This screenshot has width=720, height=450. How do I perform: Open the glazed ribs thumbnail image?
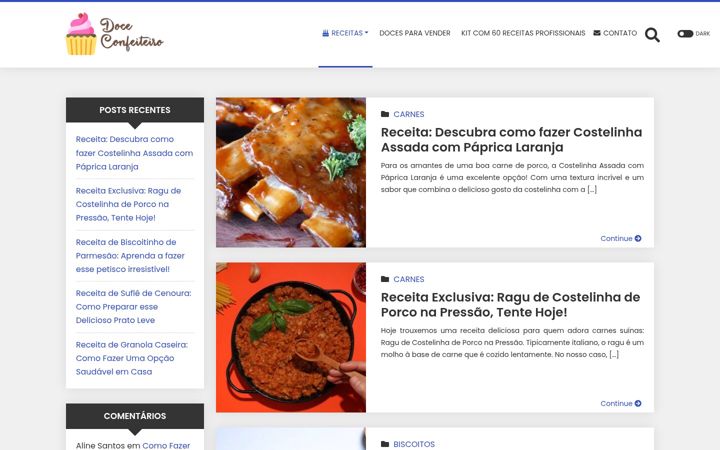[x=291, y=172]
